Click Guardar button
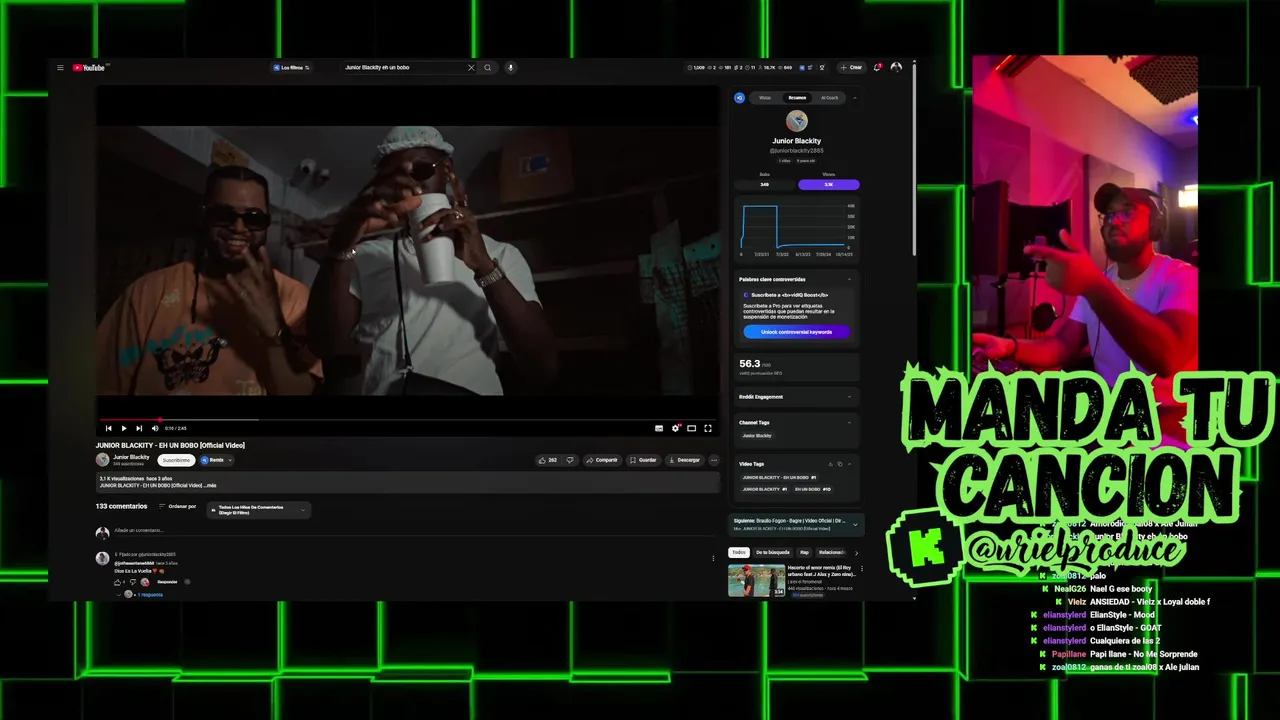The width and height of the screenshot is (1280, 720). coord(643,460)
